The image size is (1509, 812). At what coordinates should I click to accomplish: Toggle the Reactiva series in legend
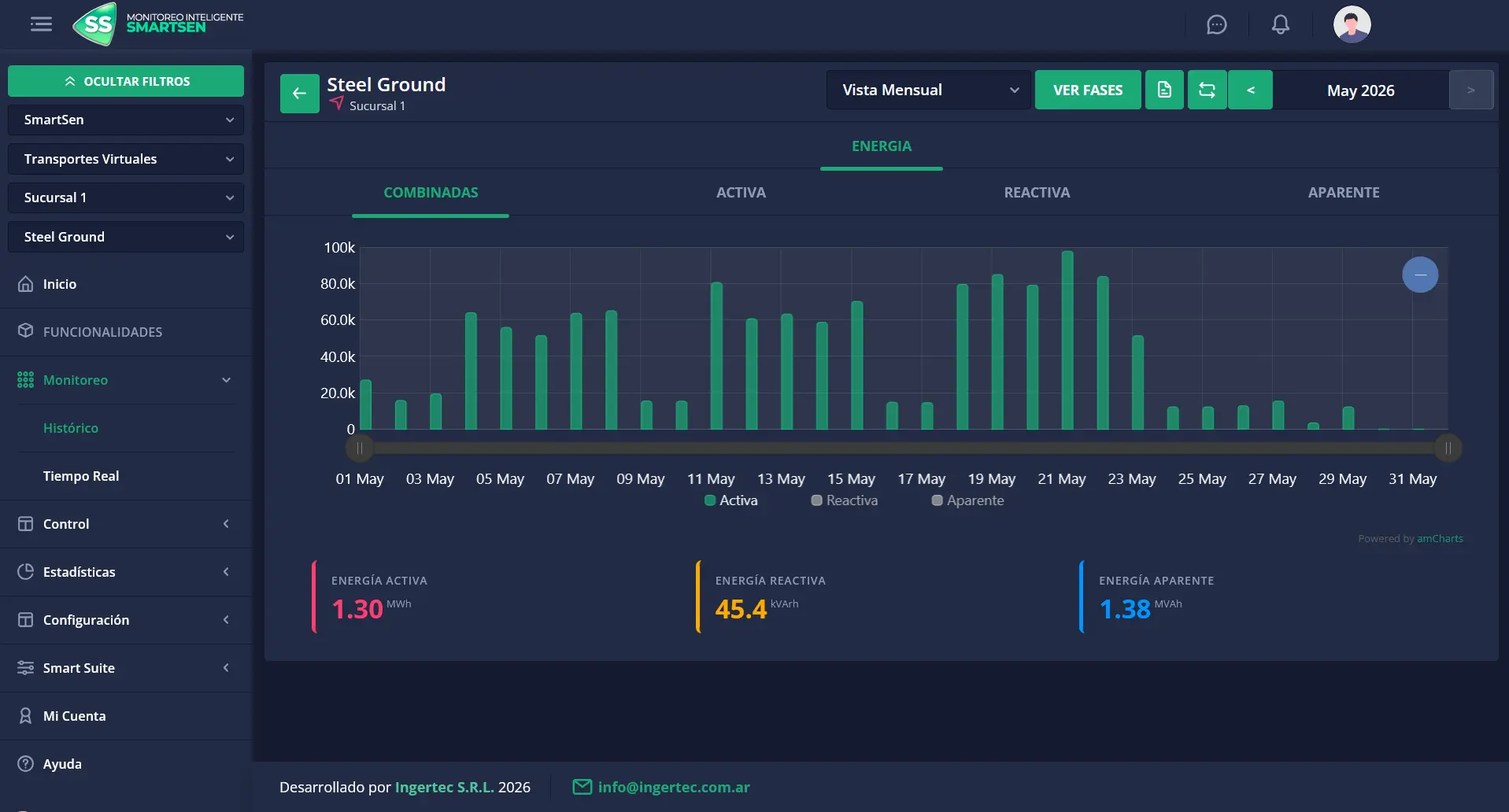[x=845, y=500]
